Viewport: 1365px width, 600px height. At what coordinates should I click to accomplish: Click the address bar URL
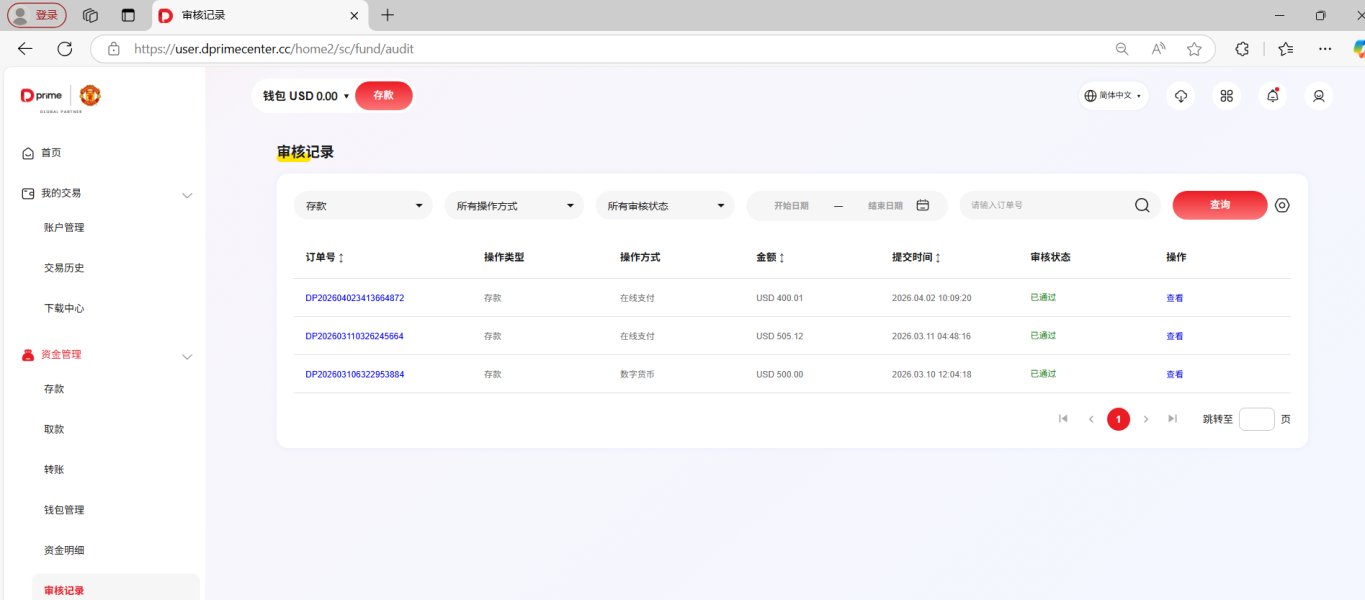[x=274, y=48]
